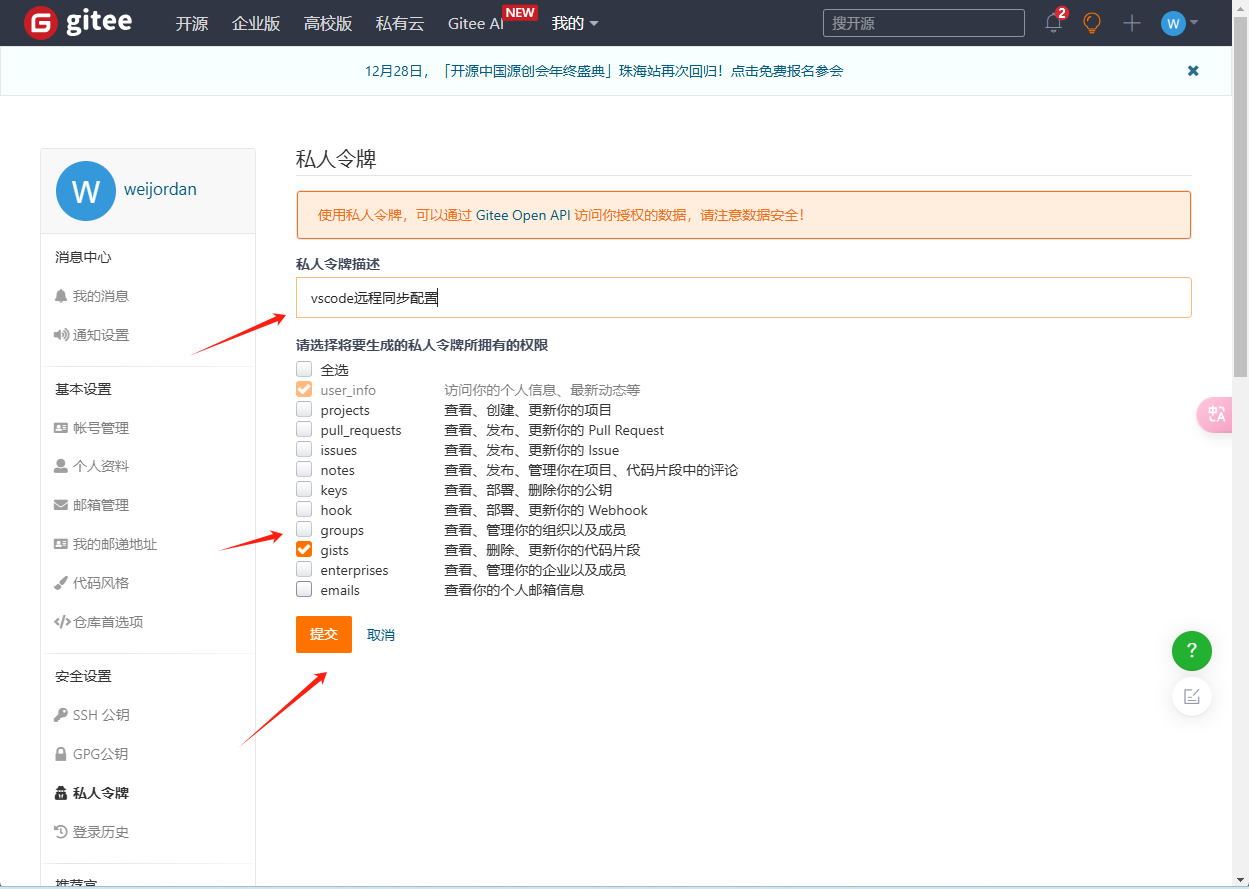This screenshot has width=1249, height=889.
Task: Click the 基本设置 sidebar section heading
Action: click(x=83, y=389)
